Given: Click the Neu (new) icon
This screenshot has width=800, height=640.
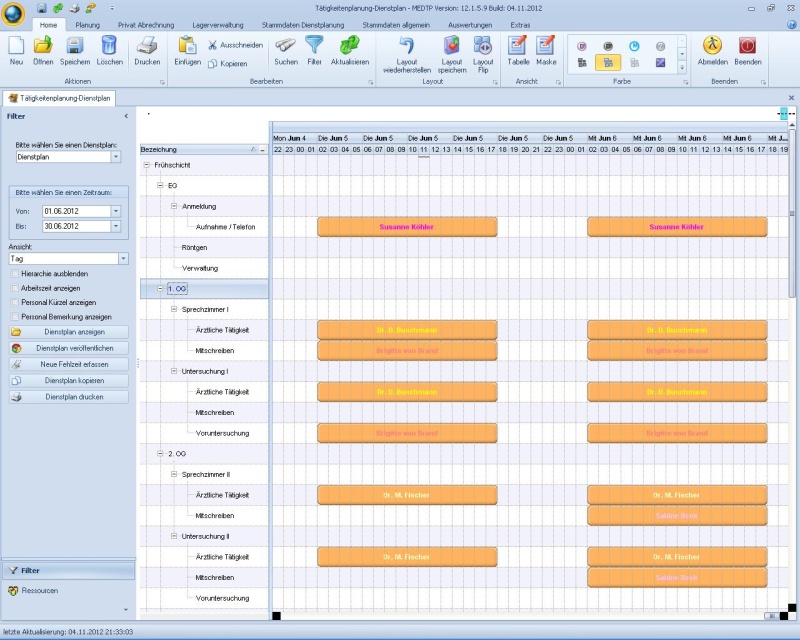Looking at the screenshot, I should (16, 49).
